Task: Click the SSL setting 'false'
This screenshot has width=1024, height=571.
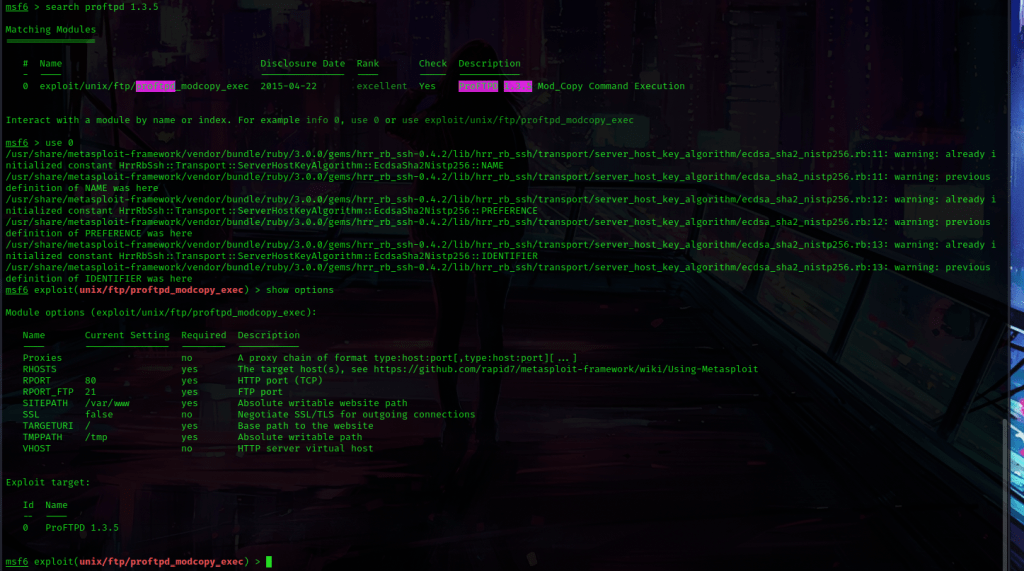Action: (x=99, y=414)
